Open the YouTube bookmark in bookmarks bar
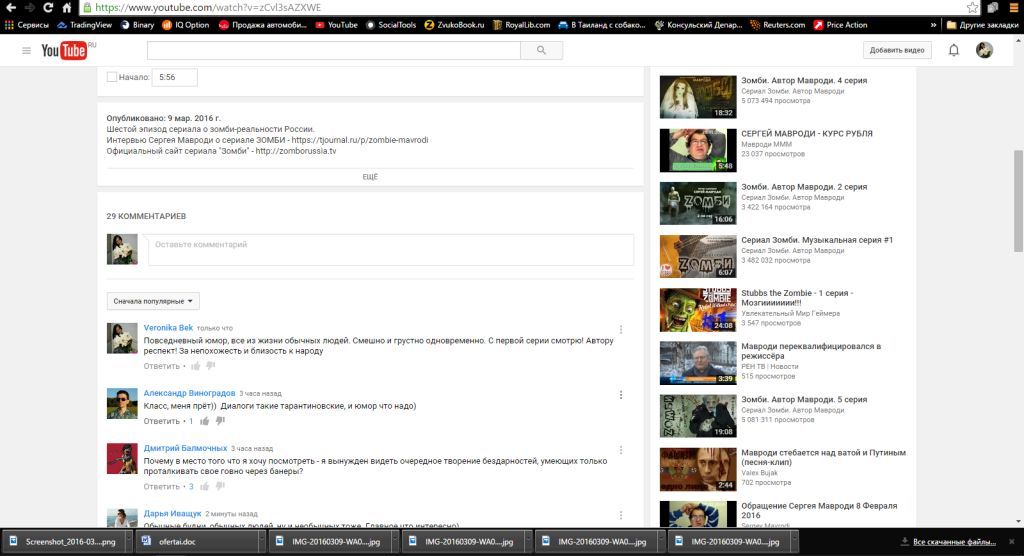The image size is (1024, 556). 336,25
